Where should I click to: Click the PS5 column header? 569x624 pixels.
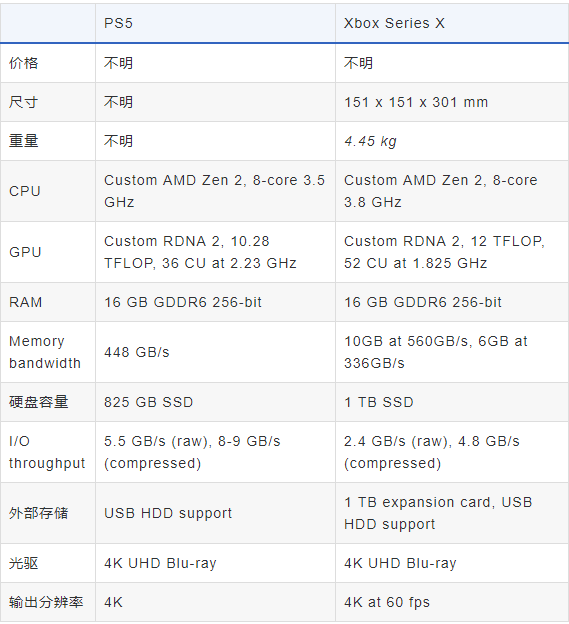(x=215, y=23)
